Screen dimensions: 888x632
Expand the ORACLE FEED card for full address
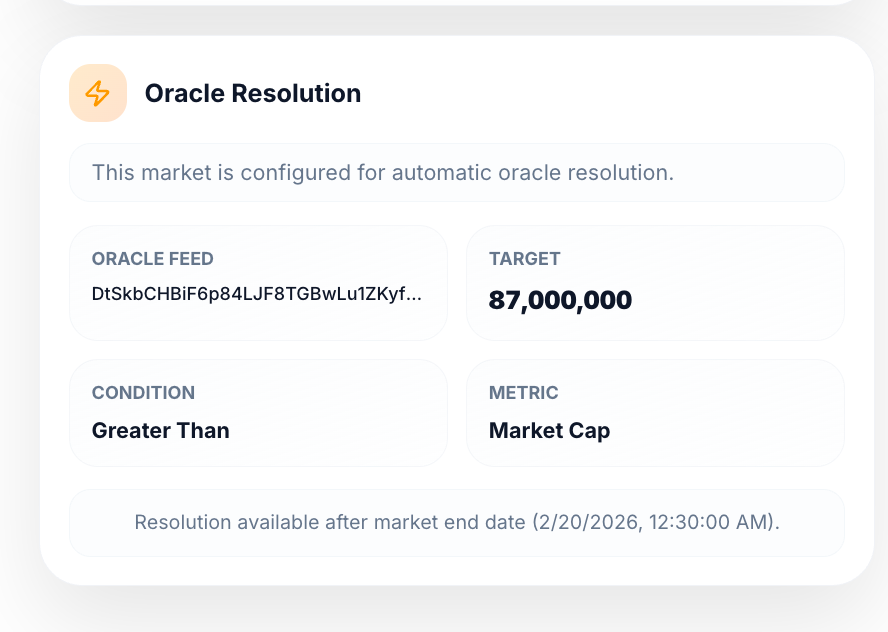(257, 283)
